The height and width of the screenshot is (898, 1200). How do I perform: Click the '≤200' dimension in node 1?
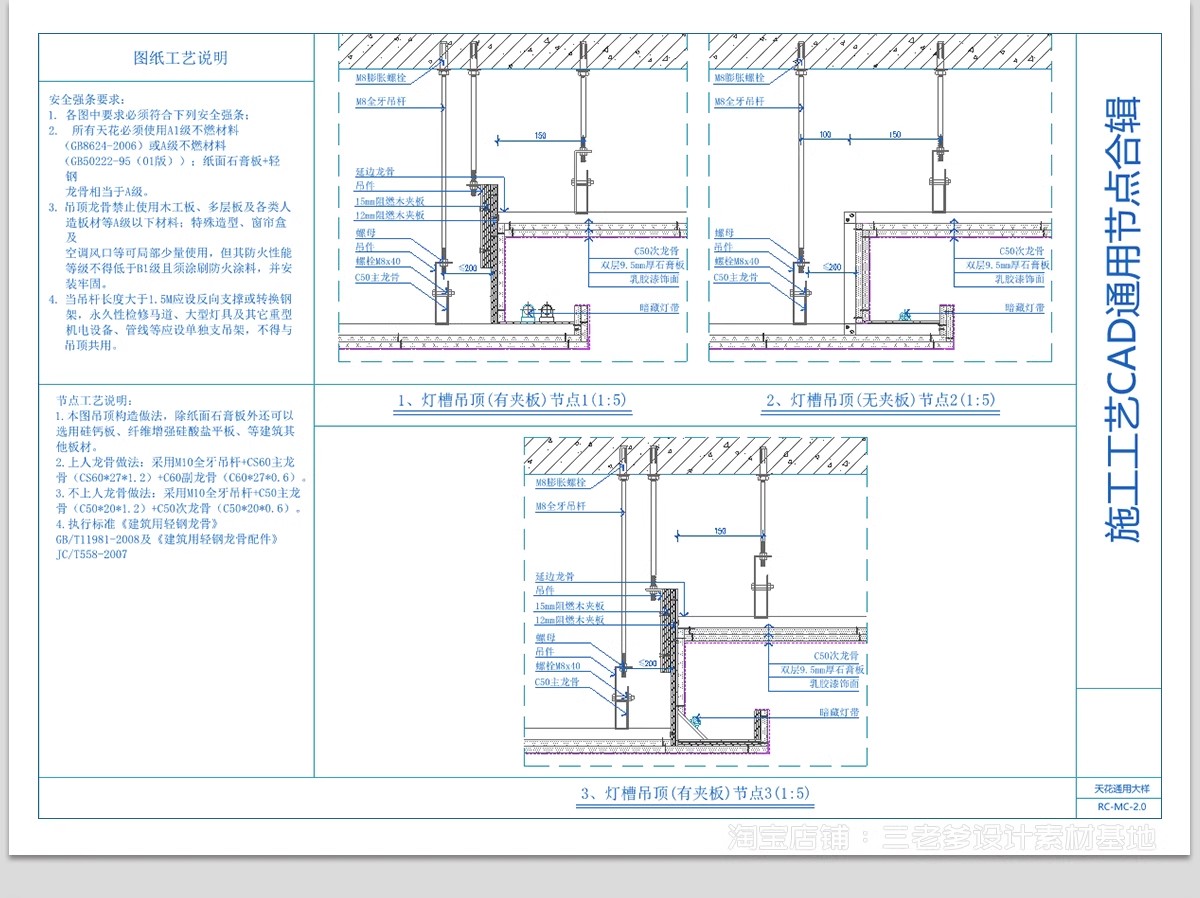coord(468,268)
